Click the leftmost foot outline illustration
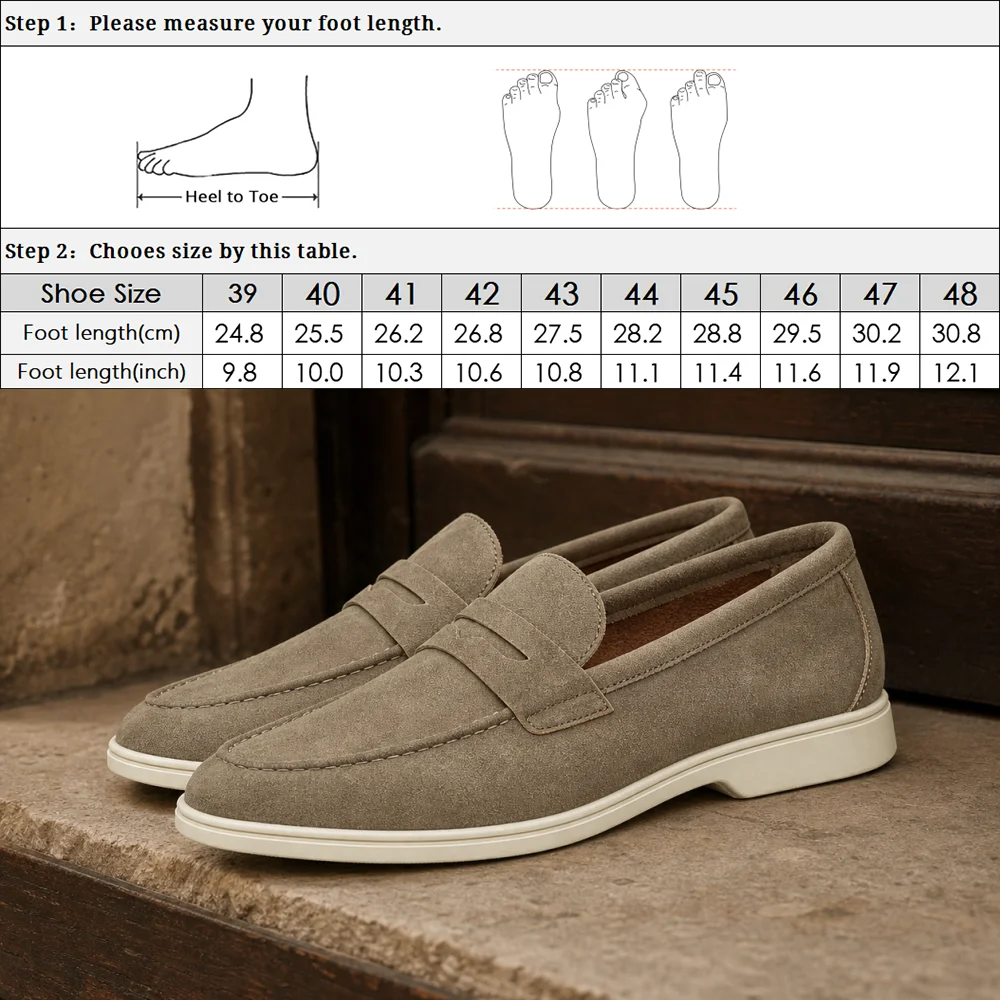The image size is (1000, 1000). click(x=531, y=139)
